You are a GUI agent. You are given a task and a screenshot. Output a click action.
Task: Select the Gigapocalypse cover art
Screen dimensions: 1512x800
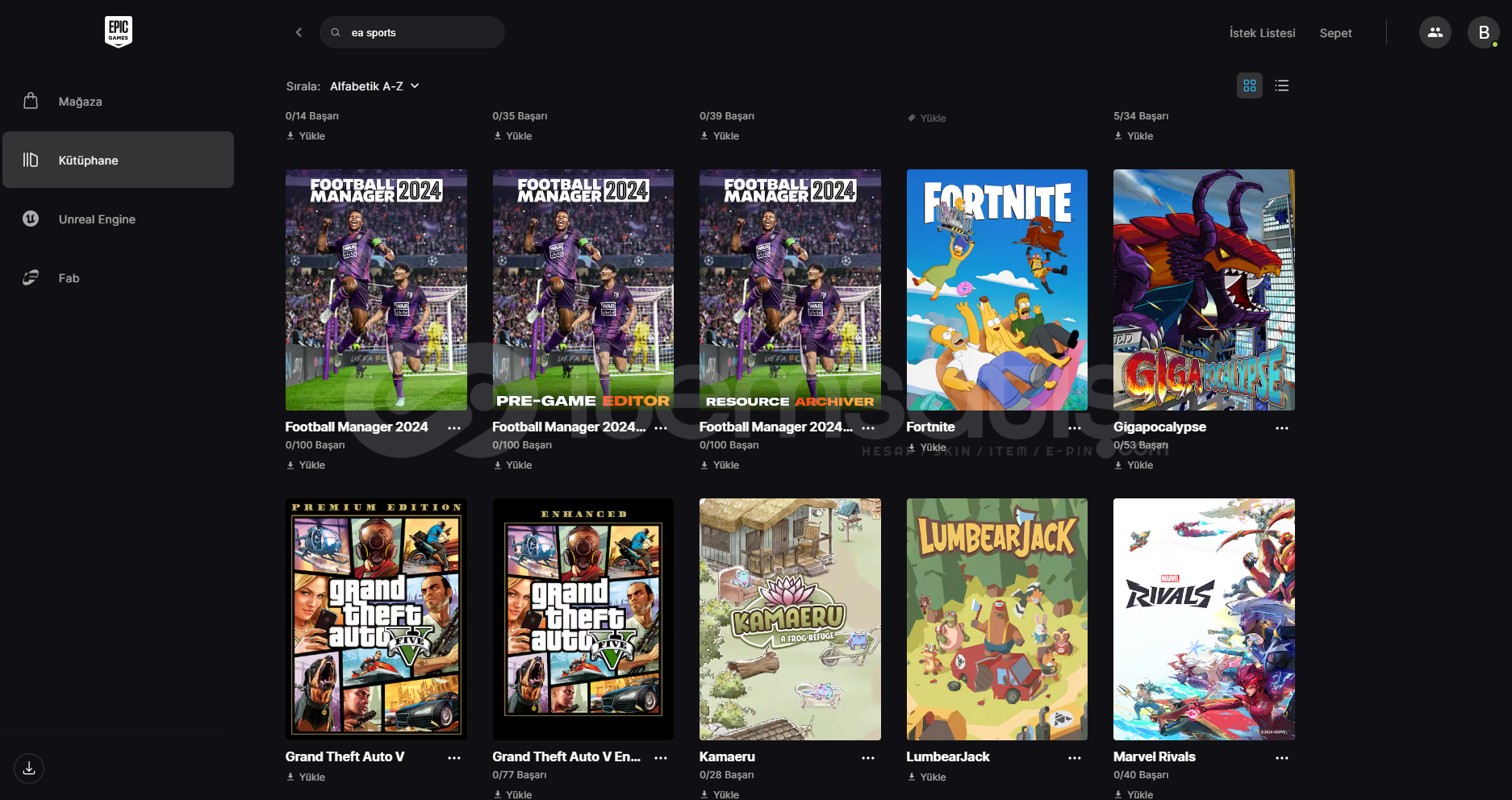[1204, 290]
